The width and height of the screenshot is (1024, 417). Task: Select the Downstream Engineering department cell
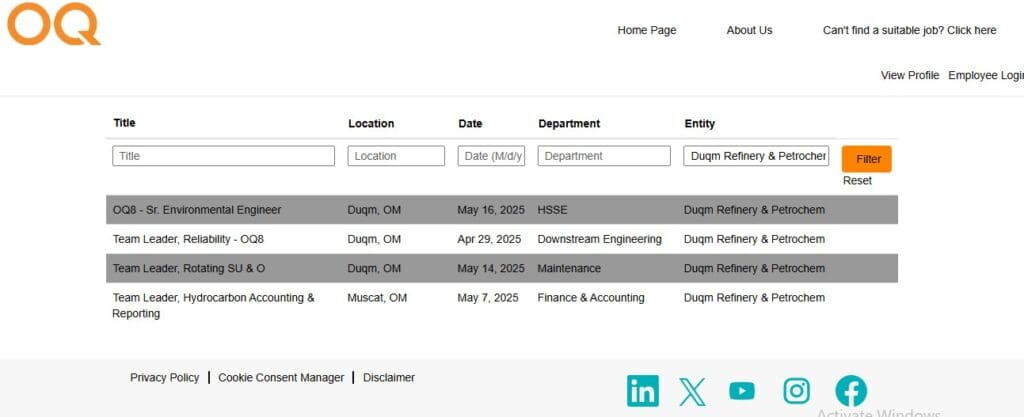600,239
